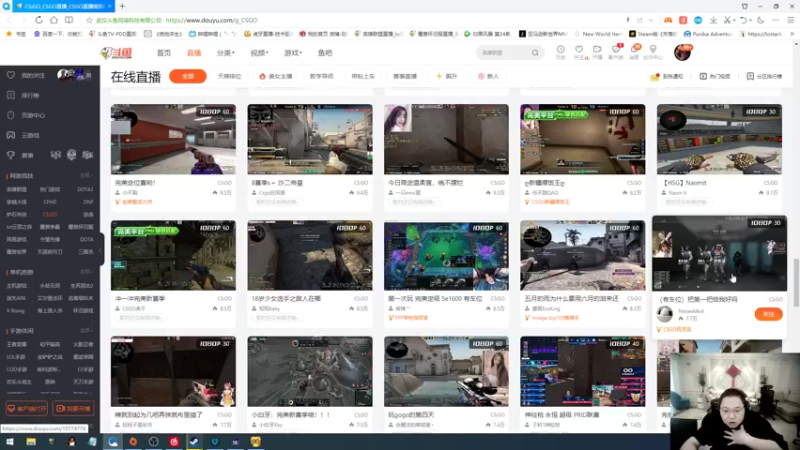Click the 我要开播 button
Viewport: 800px width, 450px height.
73,408
